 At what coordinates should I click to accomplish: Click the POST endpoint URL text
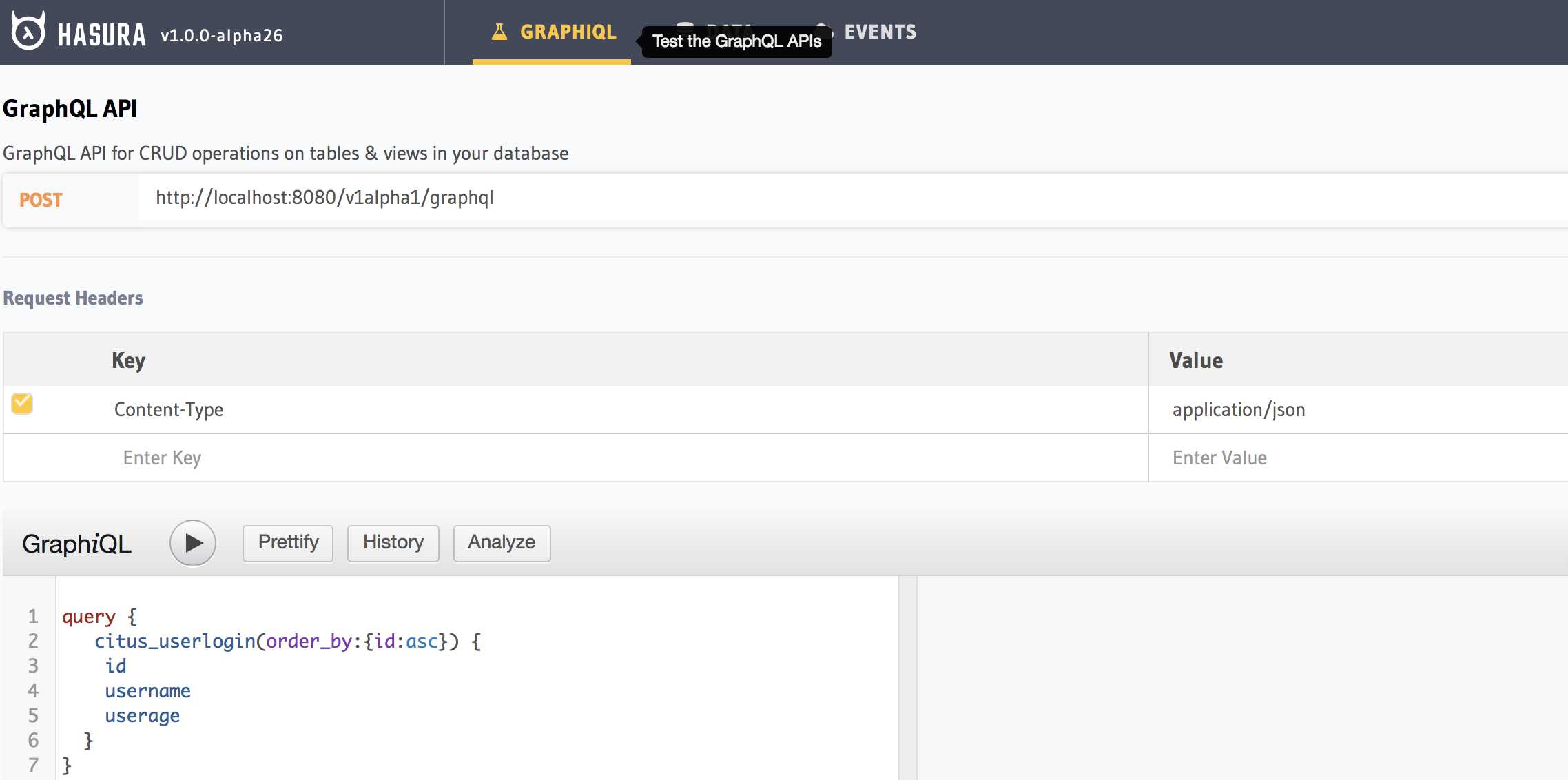tap(326, 198)
